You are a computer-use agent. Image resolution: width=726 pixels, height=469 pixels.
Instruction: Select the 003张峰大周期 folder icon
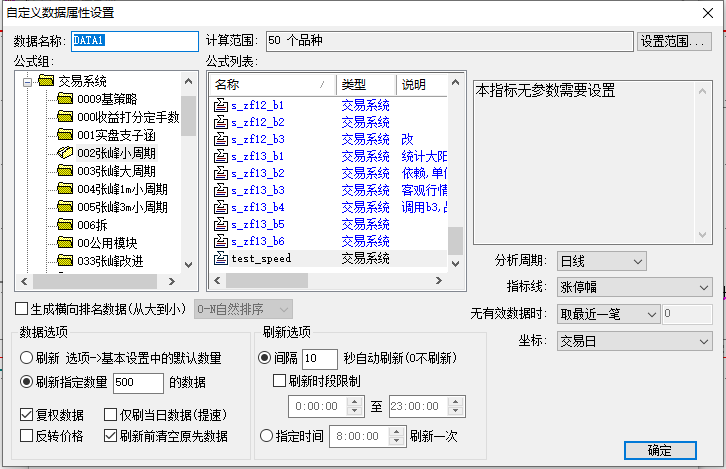65,171
